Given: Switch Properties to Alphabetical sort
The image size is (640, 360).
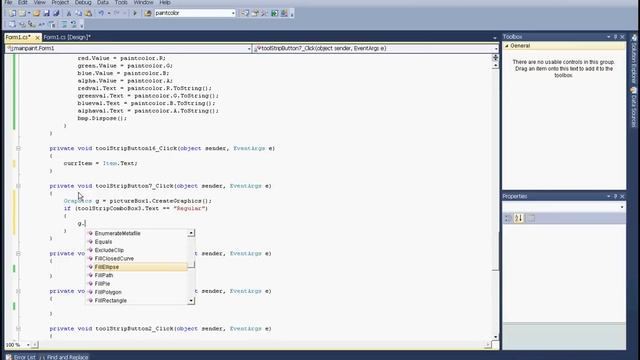Looking at the screenshot, I should [519, 218].
